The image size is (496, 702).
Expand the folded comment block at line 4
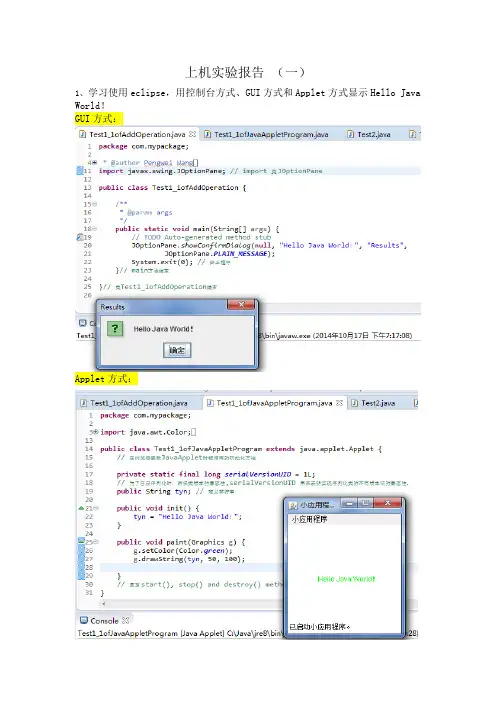[94, 163]
